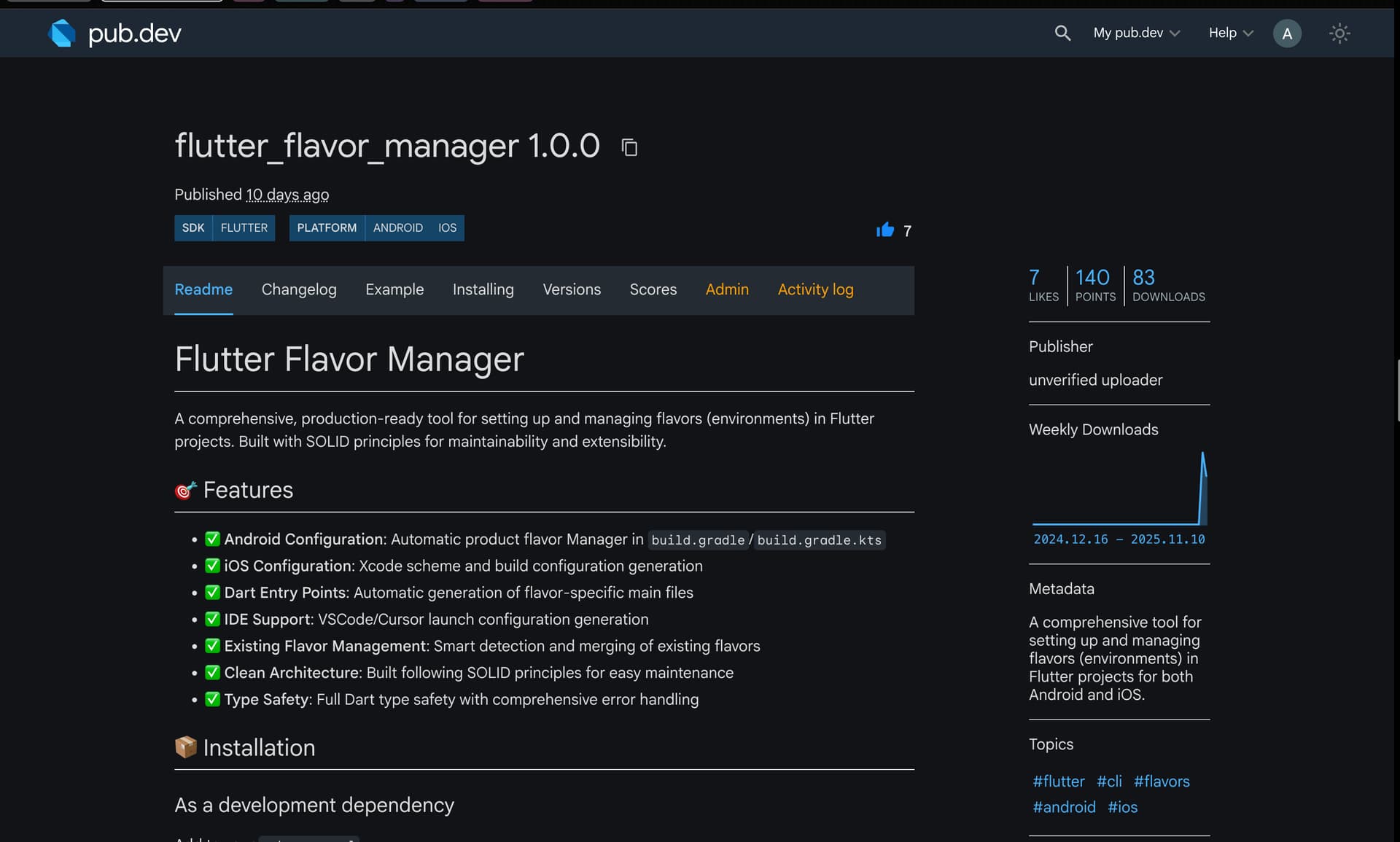
Task: Select the Scores tab
Action: pyautogui.click(x=653, y=289)
